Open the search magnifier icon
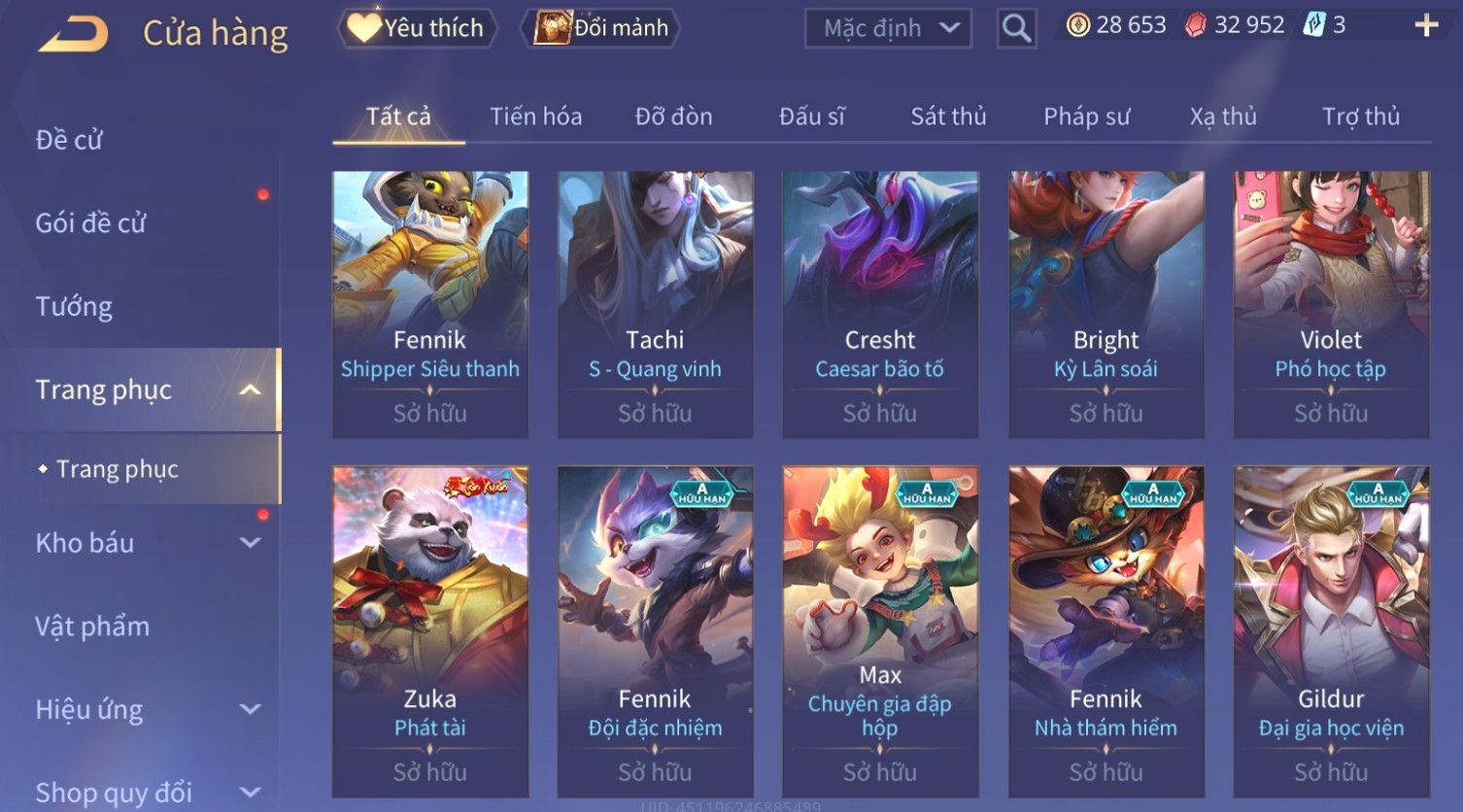Image resolution: width=1463 pixels, height=812 pixels. click(x=1016, y=28)
